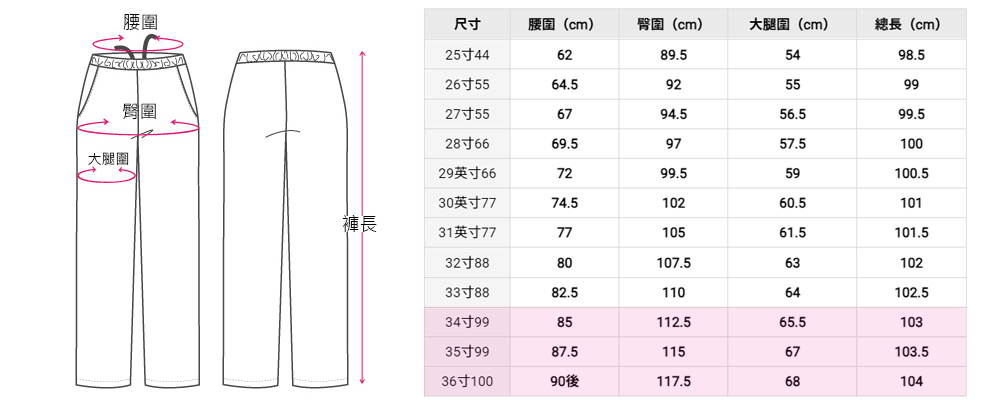Select the 32寸88 size row label
Image resolution: width=1000 pixels, height=404 pixels.
467,263
